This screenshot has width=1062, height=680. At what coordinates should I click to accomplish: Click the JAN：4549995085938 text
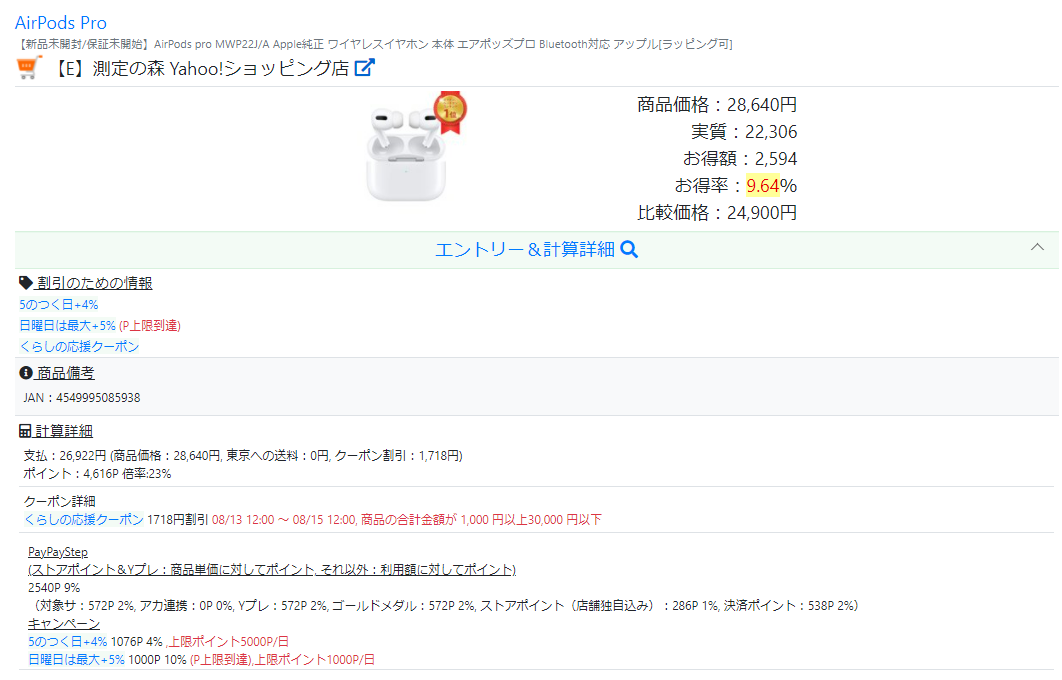82,398
